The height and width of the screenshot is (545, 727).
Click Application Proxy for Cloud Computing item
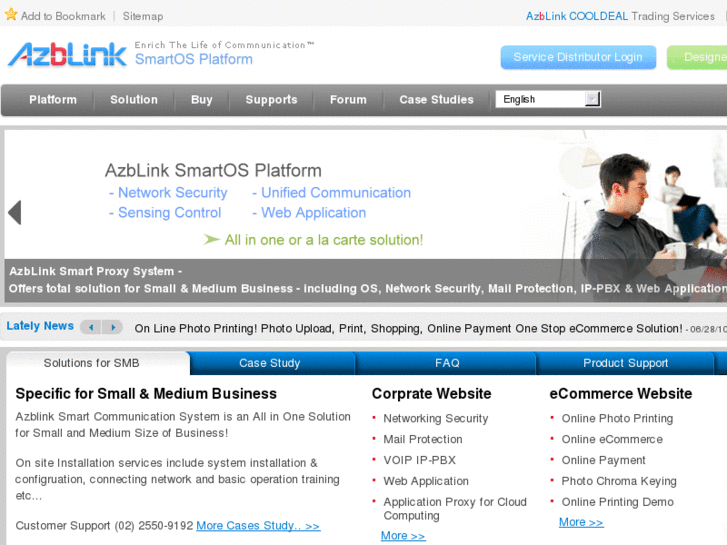[x=455, y=508]
